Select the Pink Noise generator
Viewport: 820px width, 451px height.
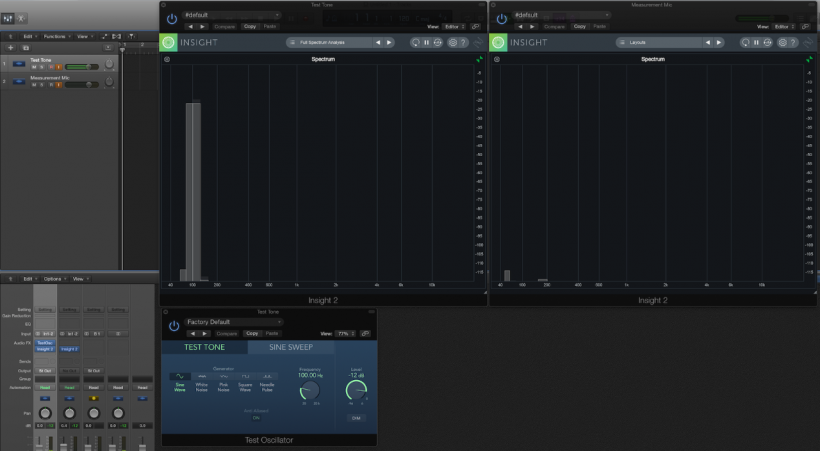click(x=223, y=380)
